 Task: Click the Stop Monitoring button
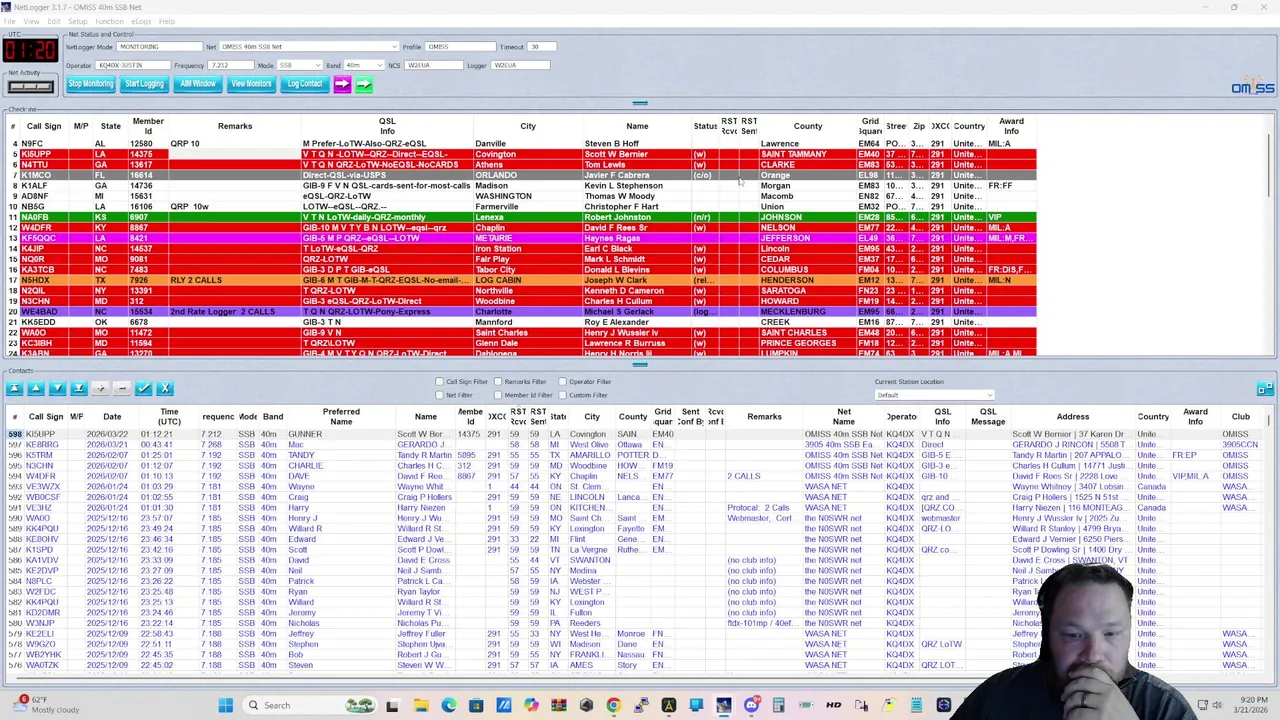(91, 84)
